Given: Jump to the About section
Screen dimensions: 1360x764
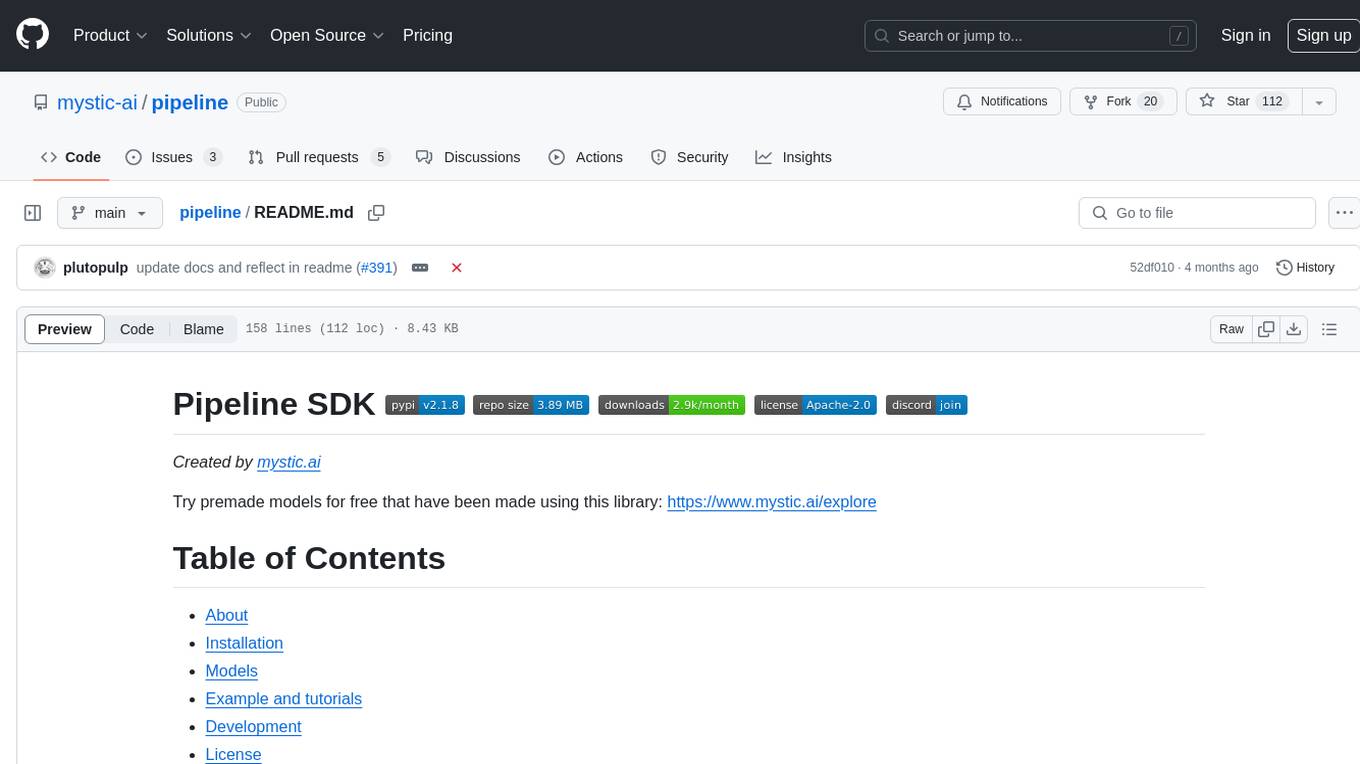Looking at the screenshot, I should (226, 615).
